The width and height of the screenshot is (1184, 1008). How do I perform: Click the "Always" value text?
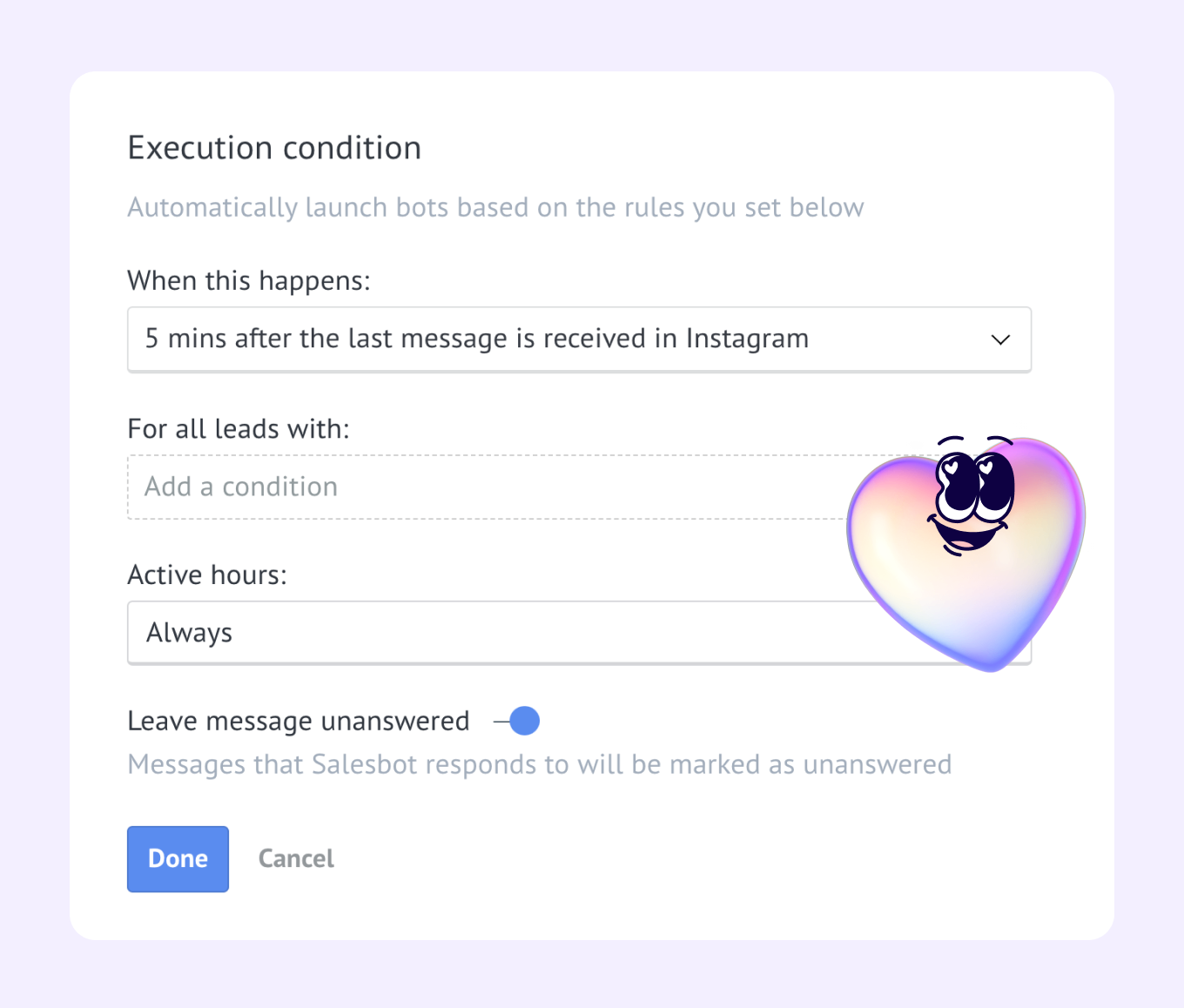[189, 633]
